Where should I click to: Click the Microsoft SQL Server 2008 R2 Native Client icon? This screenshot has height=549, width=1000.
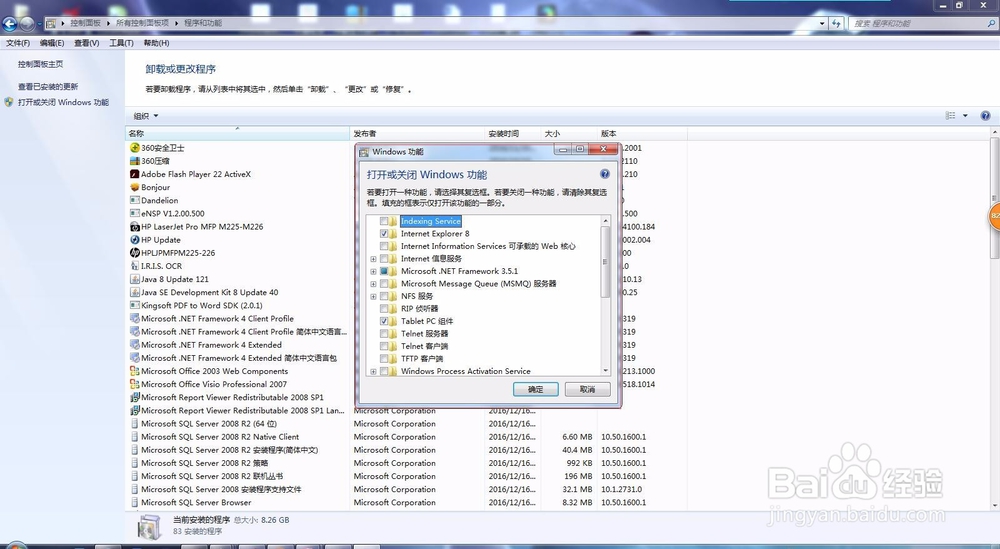135,437
